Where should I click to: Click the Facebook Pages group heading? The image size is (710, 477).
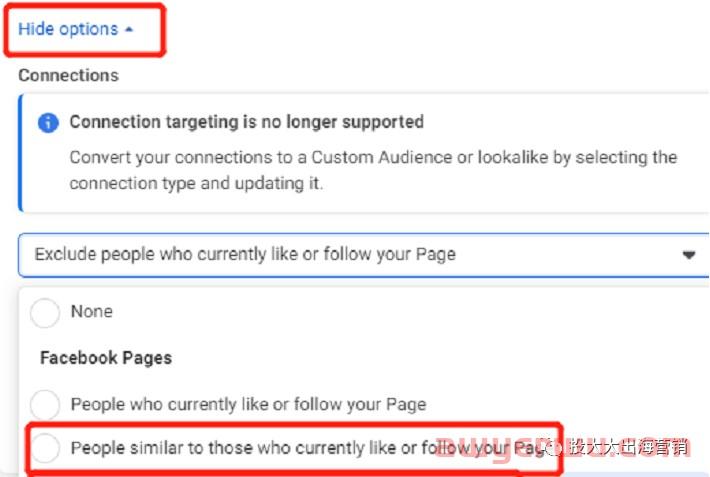(x=106, y=358)
